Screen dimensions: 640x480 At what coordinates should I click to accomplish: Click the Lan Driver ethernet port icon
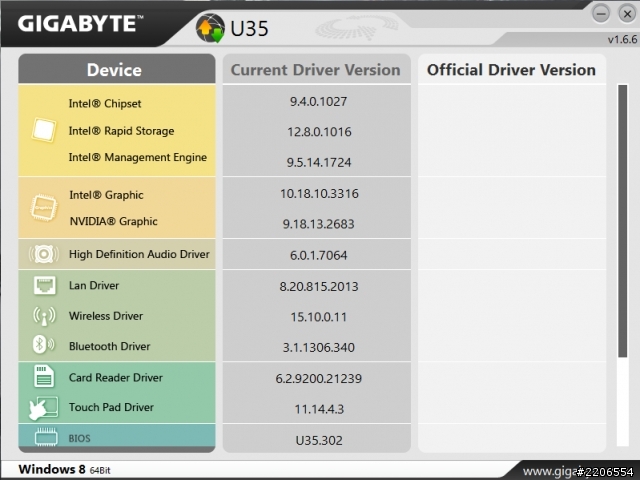pyautogui.click(x=44, y=285)
